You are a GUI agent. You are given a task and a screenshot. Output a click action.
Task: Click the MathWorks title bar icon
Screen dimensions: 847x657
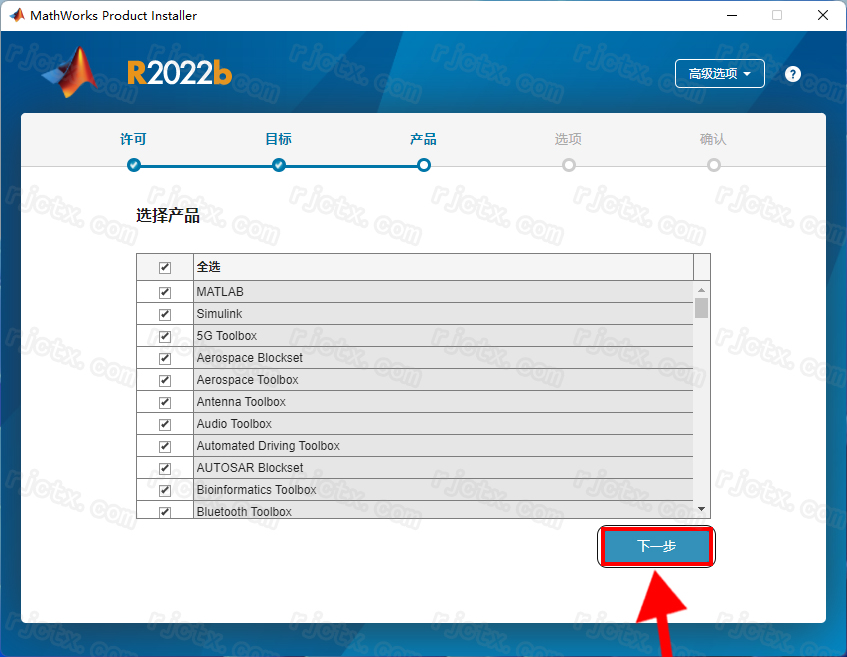click(17, 15)
